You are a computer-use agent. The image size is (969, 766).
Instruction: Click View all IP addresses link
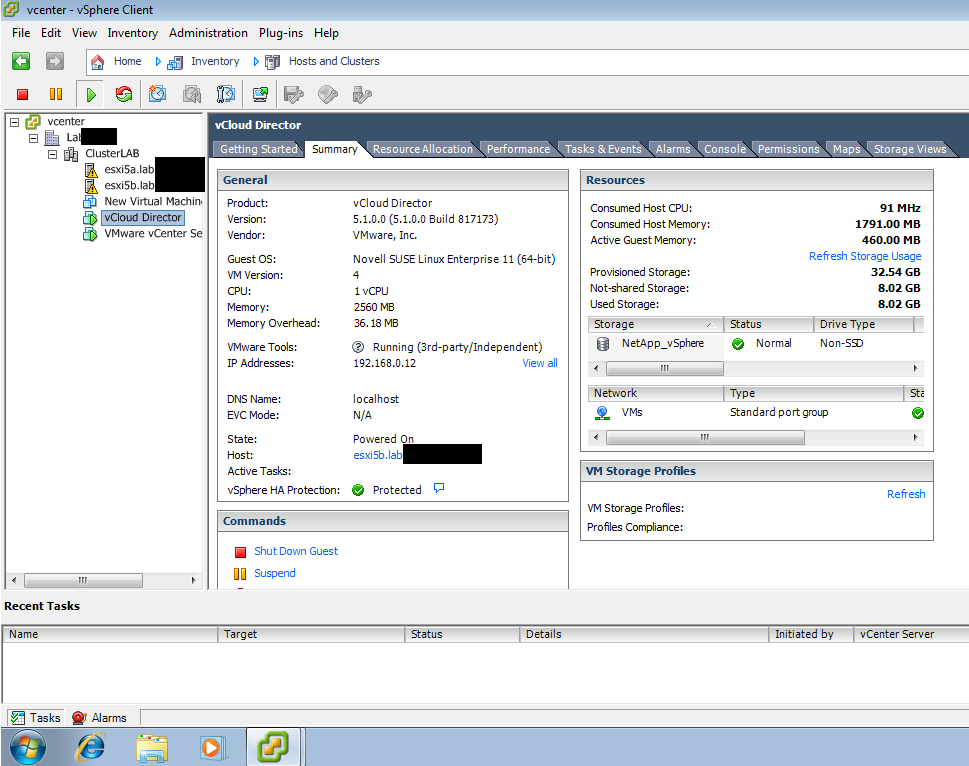tap(539, 363)
